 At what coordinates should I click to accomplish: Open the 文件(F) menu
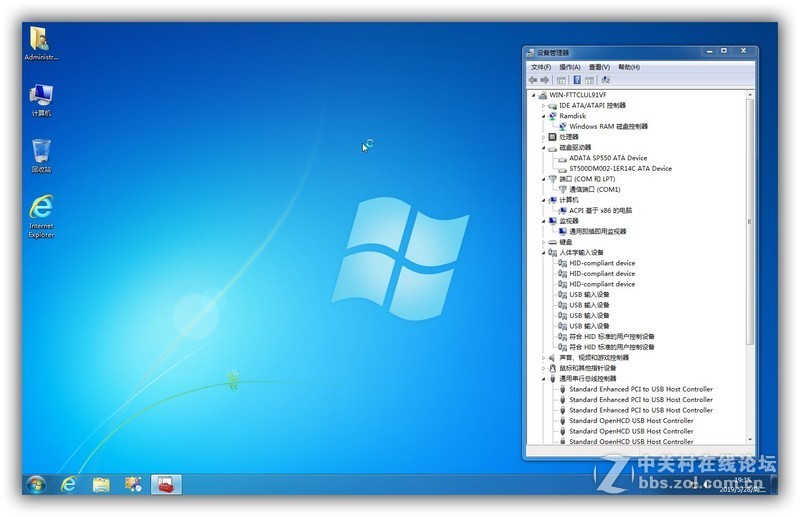pyautogui.click(x=541, y=67)
